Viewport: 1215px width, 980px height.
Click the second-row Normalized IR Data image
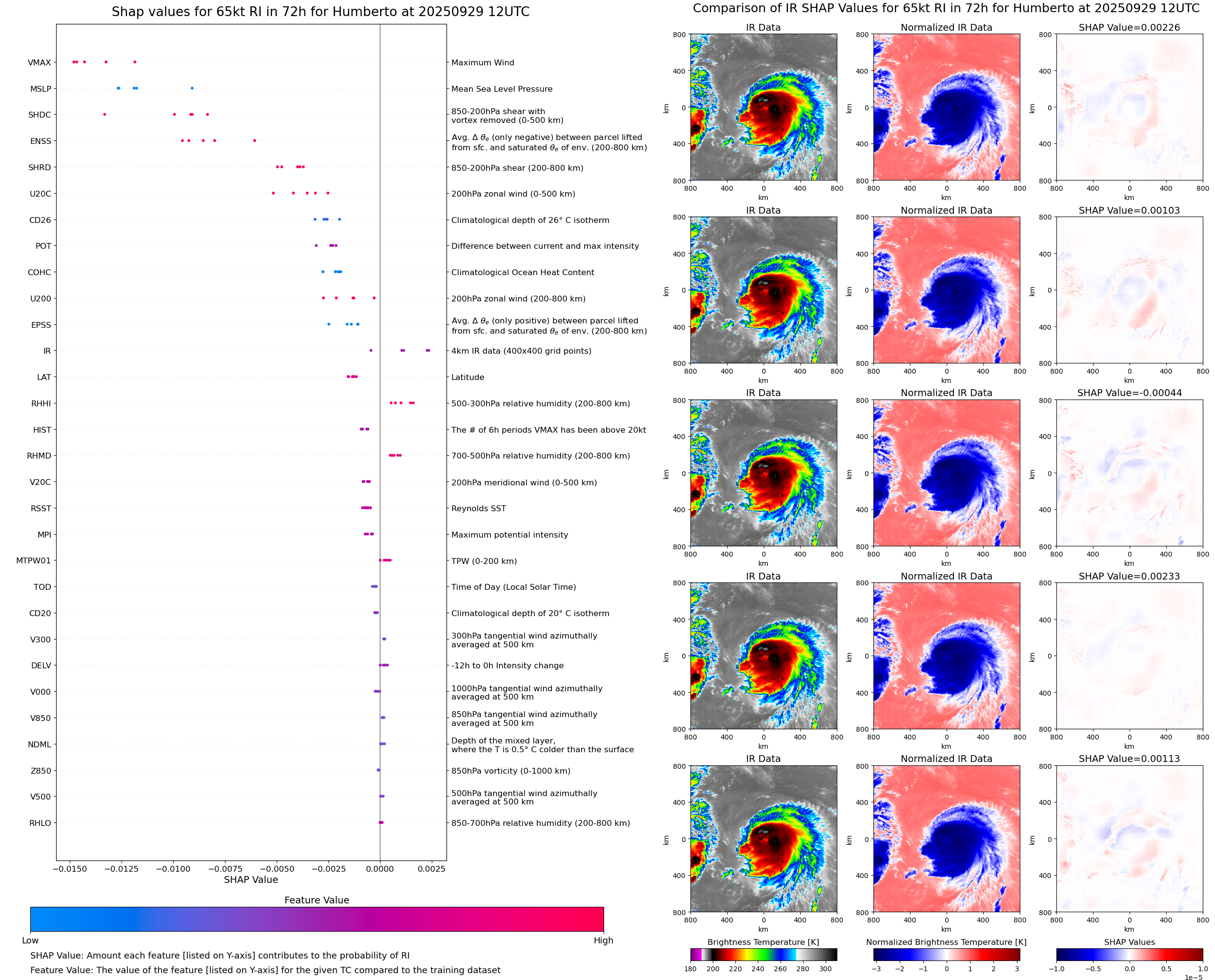pos(946,290)
